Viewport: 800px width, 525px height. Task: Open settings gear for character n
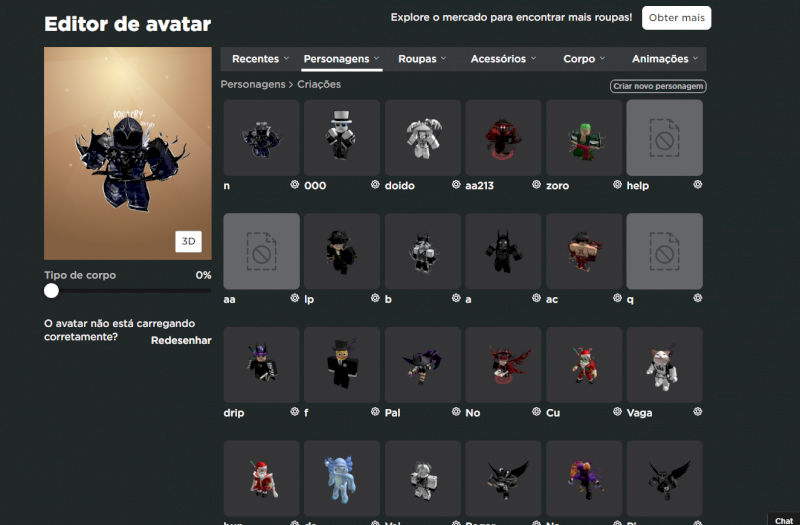(294, 185)
